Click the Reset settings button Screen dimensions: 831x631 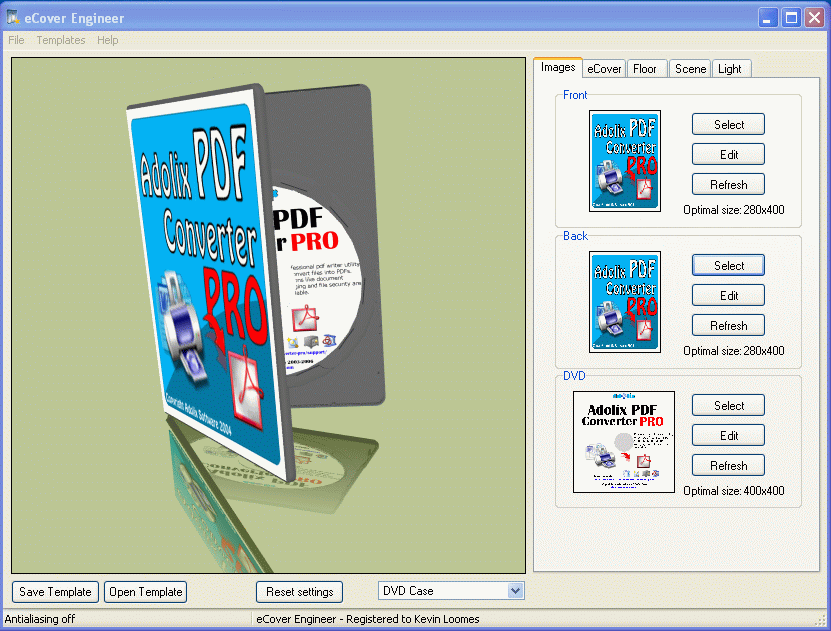[299, 592]
